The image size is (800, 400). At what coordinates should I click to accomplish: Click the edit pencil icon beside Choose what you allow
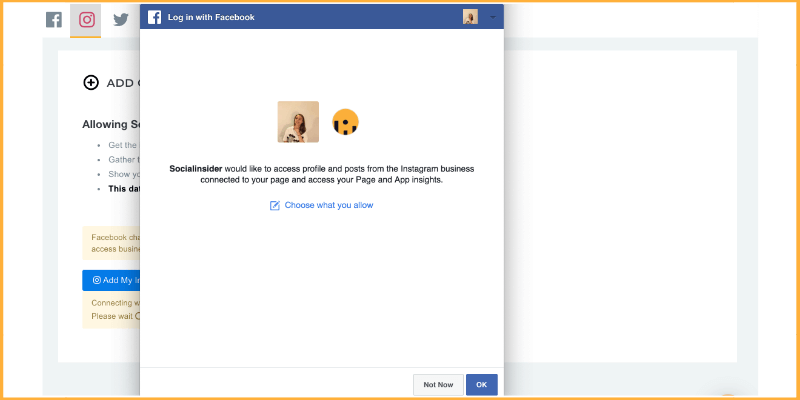point(274,206)
